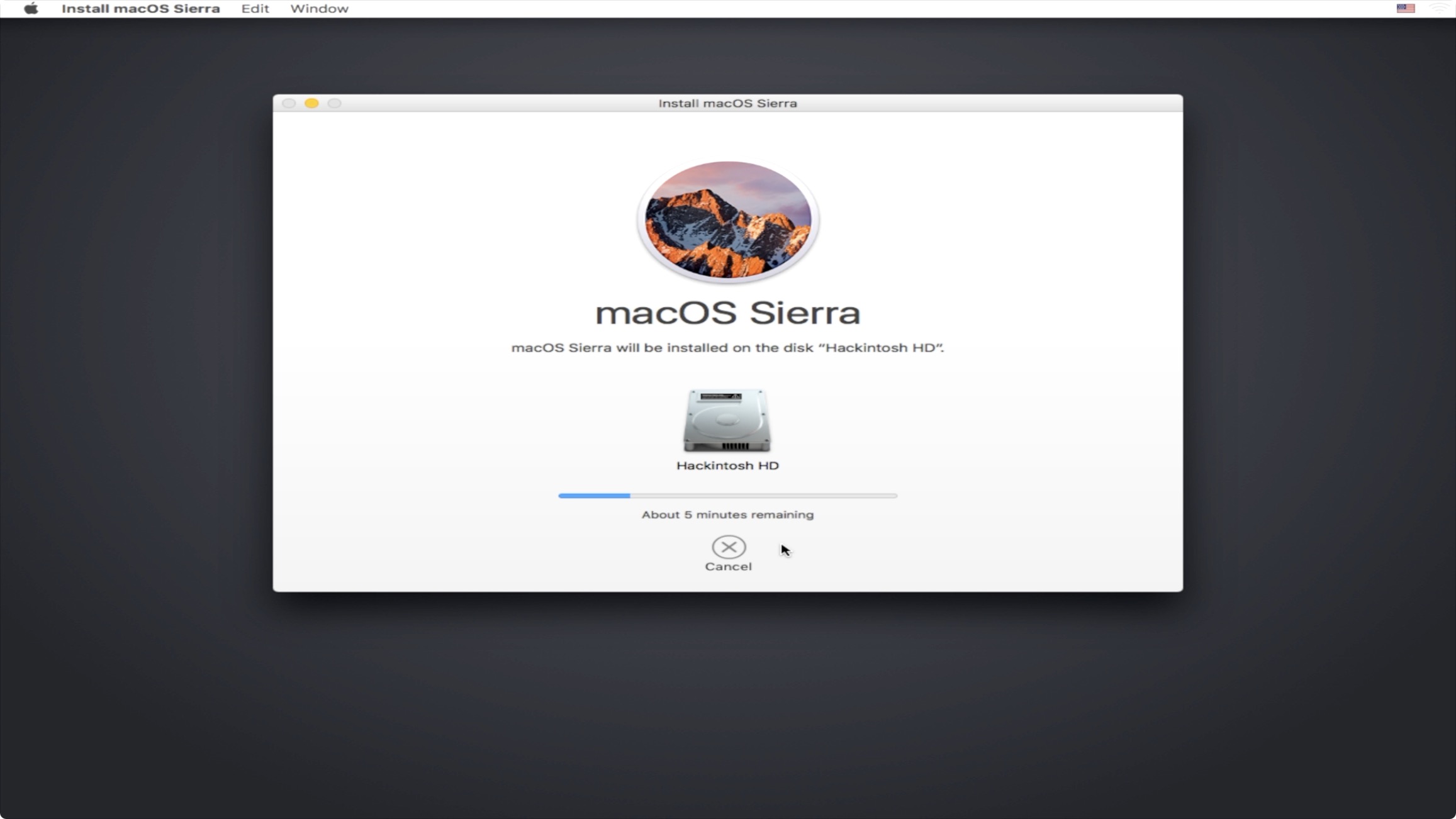Click the large macOS Sierra heading
1456x819 pixels.
727,313
